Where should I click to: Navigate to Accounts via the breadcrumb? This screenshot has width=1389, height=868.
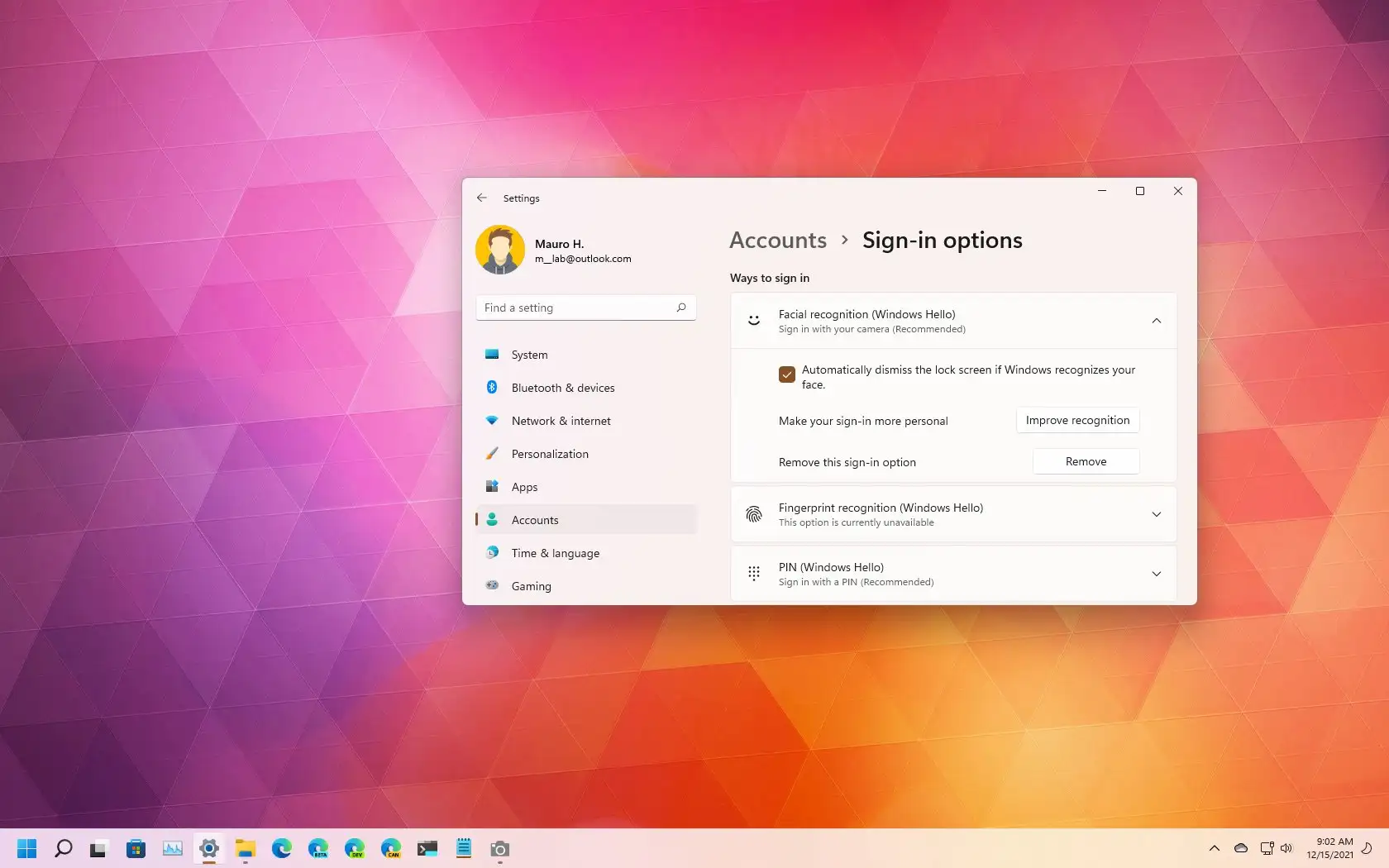(777, 240)
